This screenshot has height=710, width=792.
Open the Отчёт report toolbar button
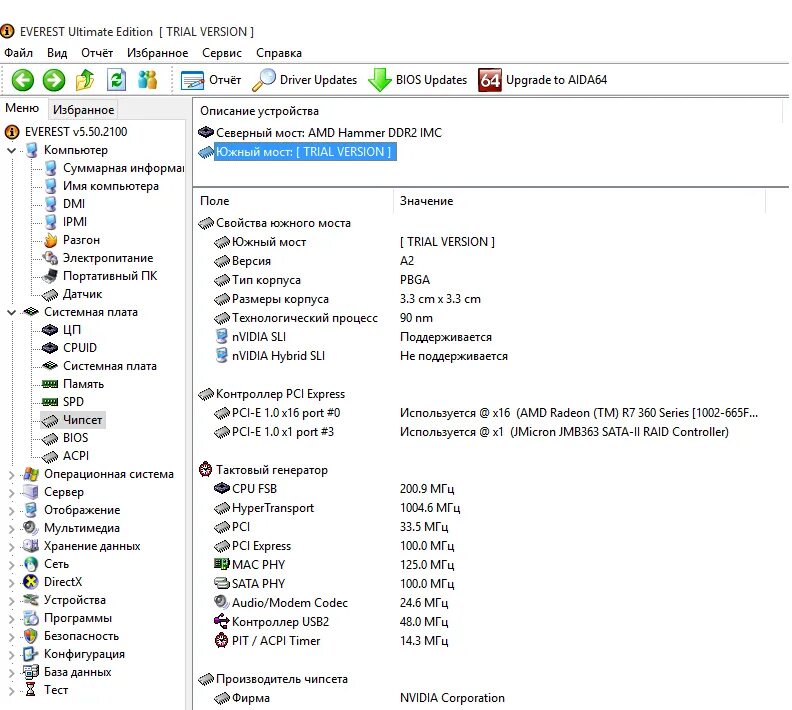(x=211, y=80)
